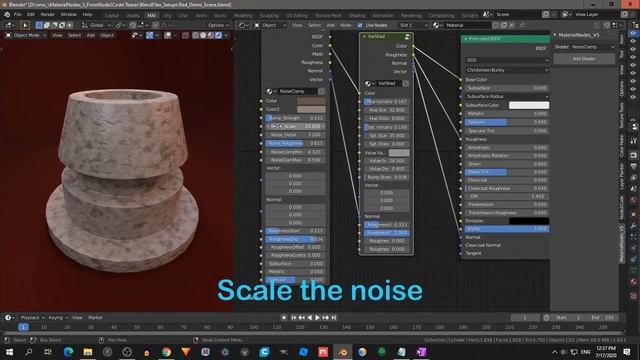Click the timeline editor type icon
The image size is (640, 360).
9,318
